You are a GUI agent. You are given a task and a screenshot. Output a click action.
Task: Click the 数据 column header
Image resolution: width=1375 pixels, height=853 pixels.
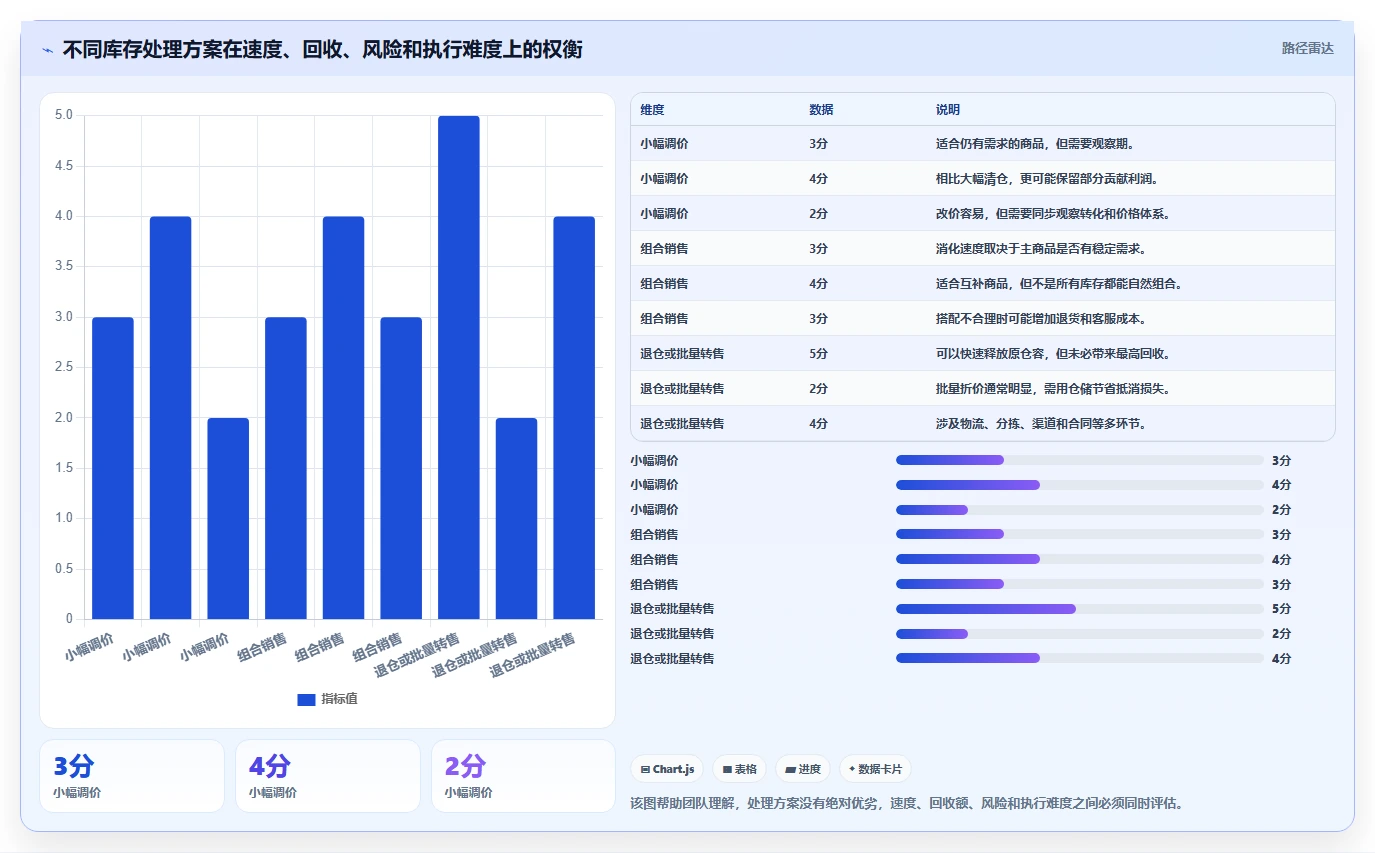pyautogui.click(x=821, y=110)
